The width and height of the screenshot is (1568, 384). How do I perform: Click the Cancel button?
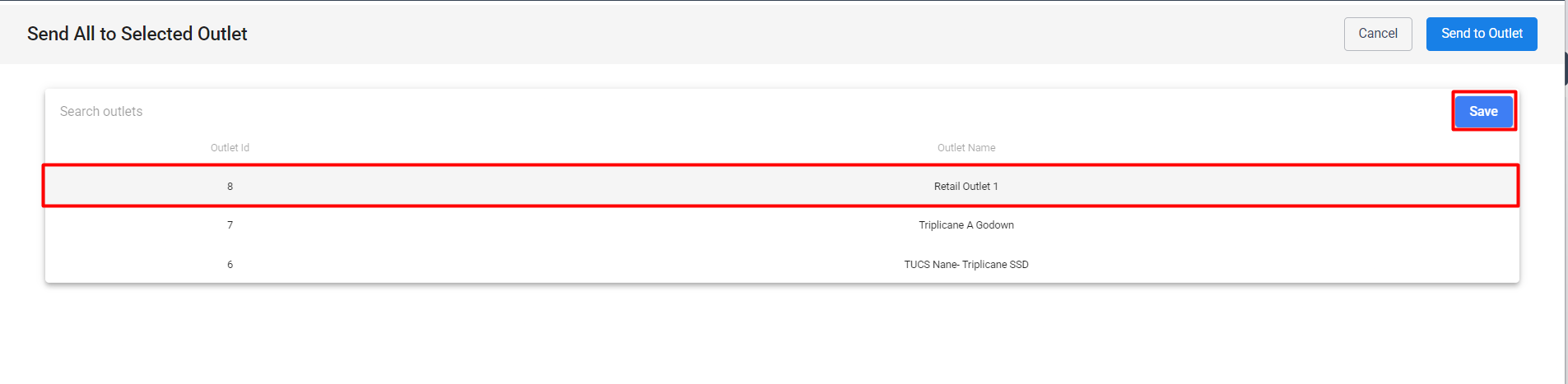pos(1378,34)
